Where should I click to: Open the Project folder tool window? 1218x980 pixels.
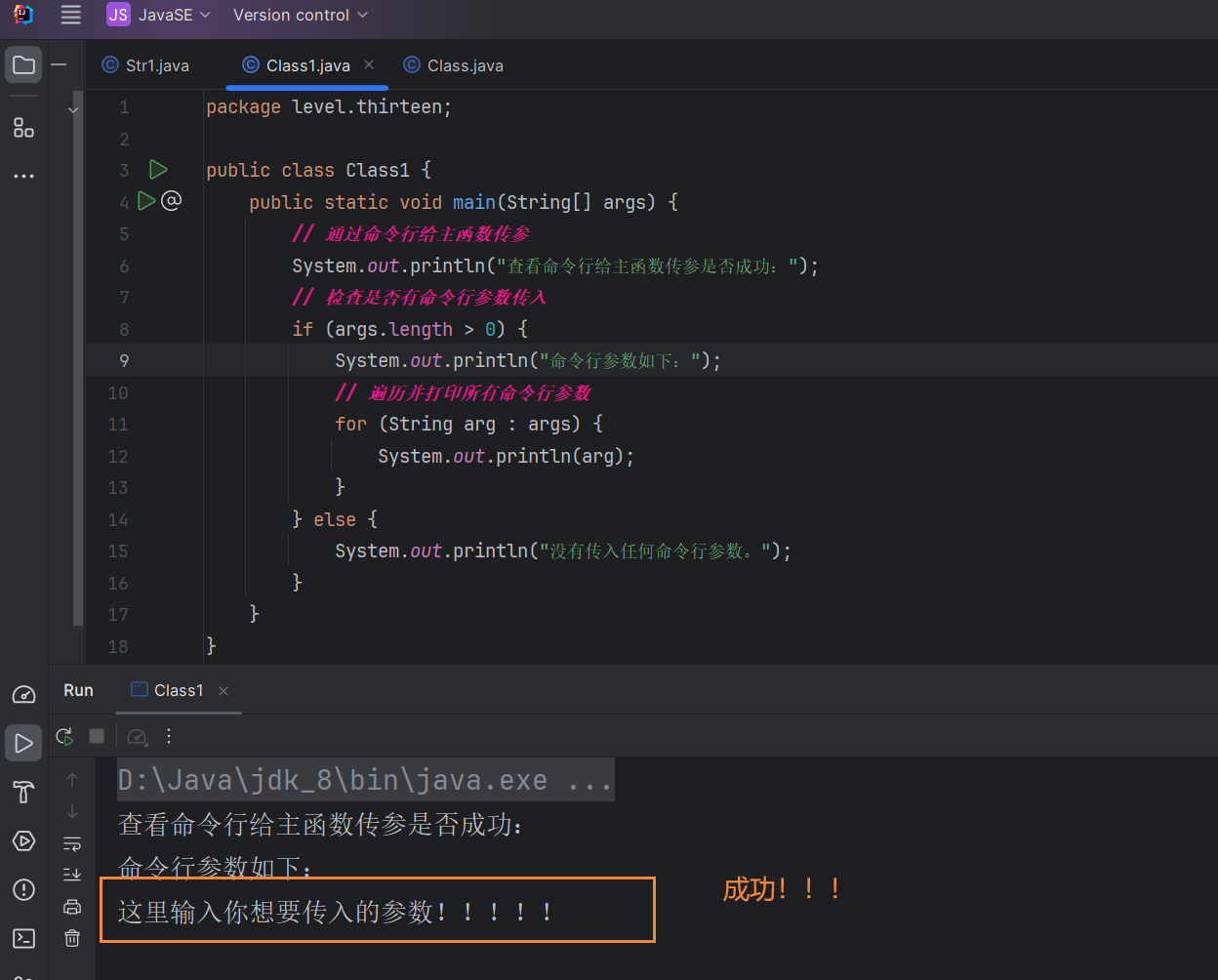pyautogui.click(x=23, y=65)
